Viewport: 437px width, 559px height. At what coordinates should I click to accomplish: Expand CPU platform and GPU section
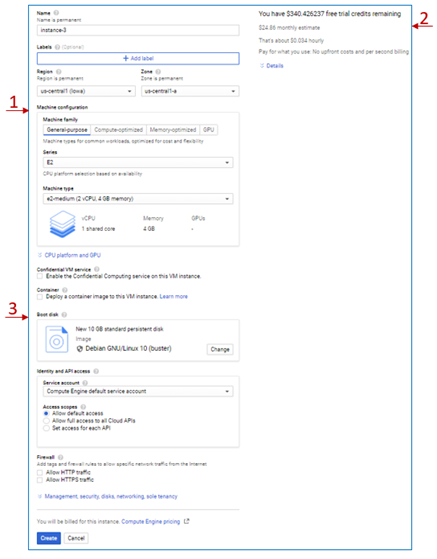click(x=69, y=255)
